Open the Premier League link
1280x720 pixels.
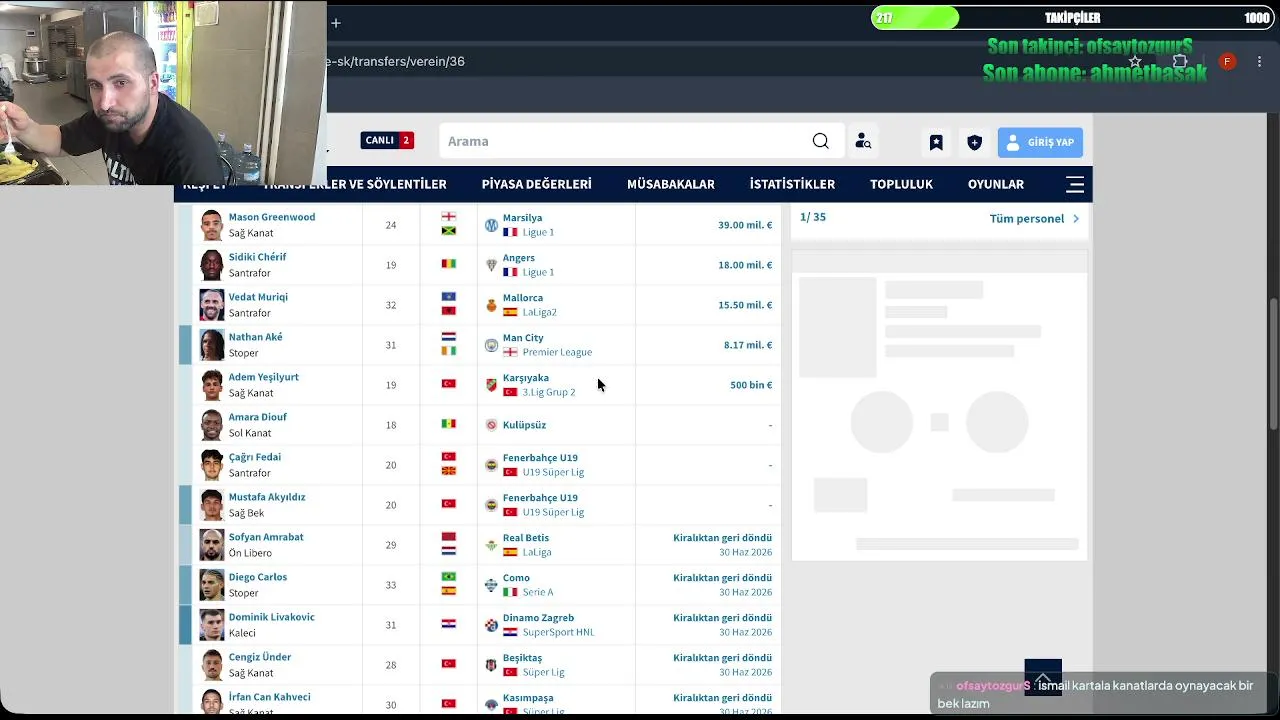click(557, 352)
